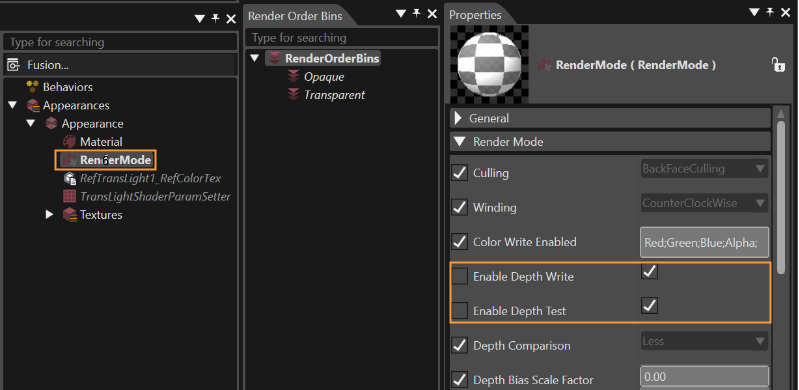Image resolution: width=799 pixels, height=390 pixels.
Task: Click the Behaviors node icon
Action: [33, 87]
